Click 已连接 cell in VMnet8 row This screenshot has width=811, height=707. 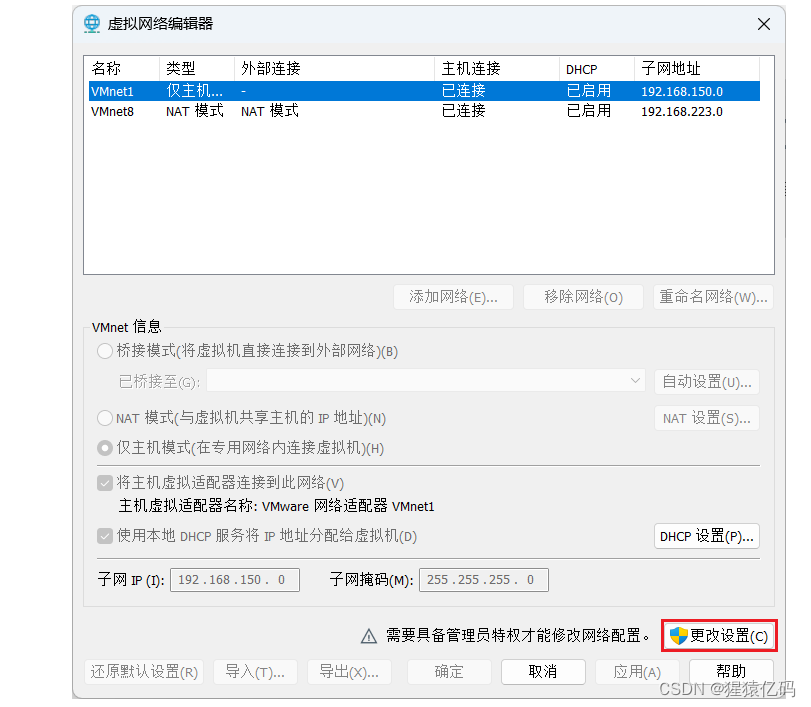[463, 111]
